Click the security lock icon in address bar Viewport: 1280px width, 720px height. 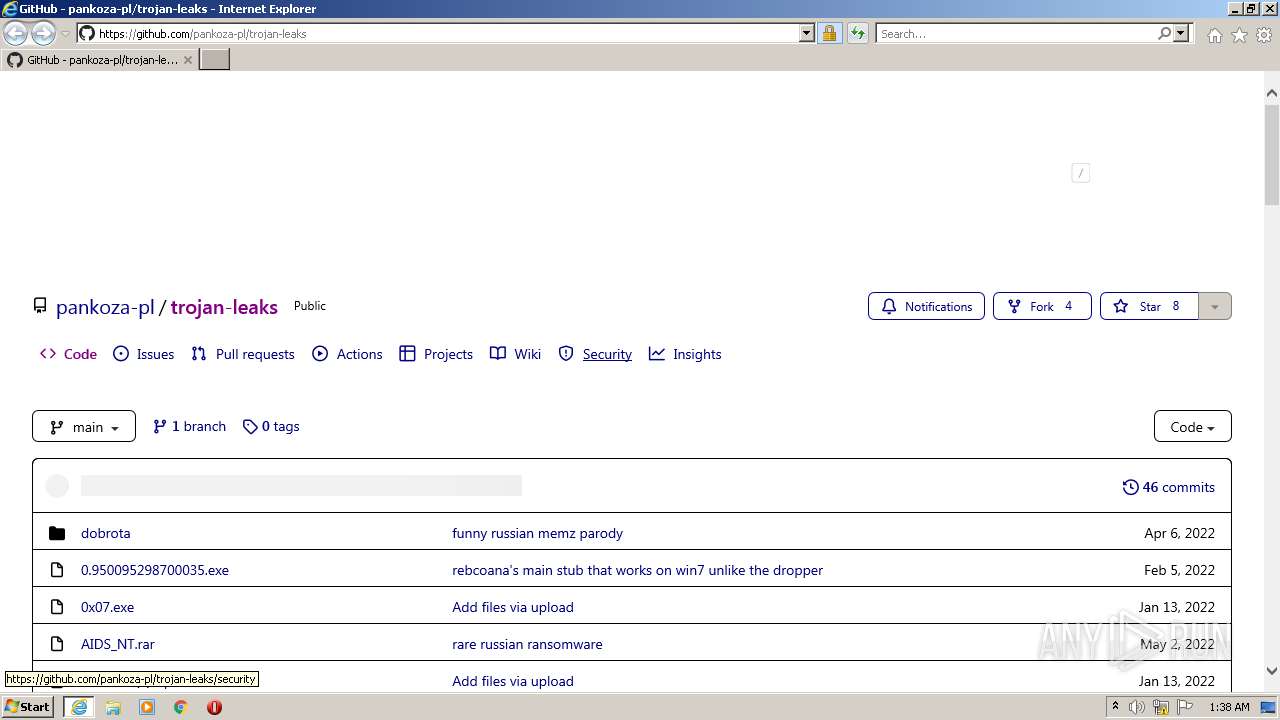[x=829, y=33]
